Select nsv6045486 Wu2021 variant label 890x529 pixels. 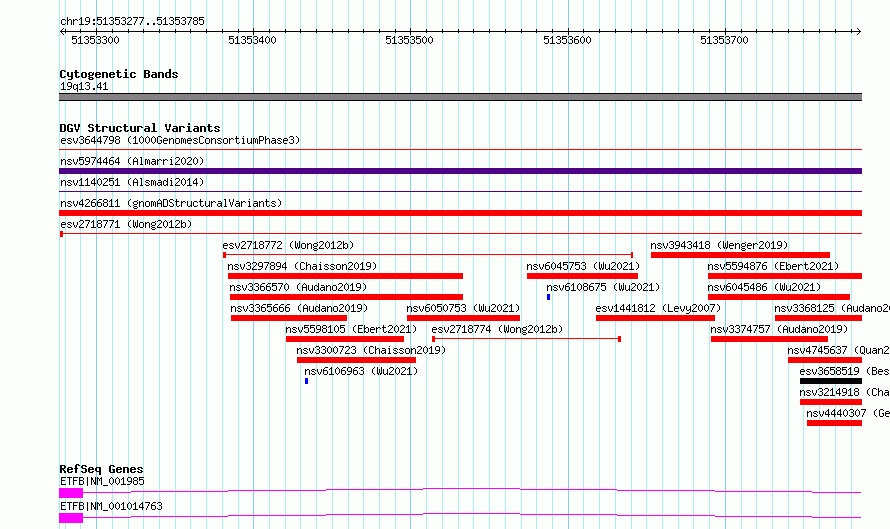pyautogui.click(x=764, y=287)
